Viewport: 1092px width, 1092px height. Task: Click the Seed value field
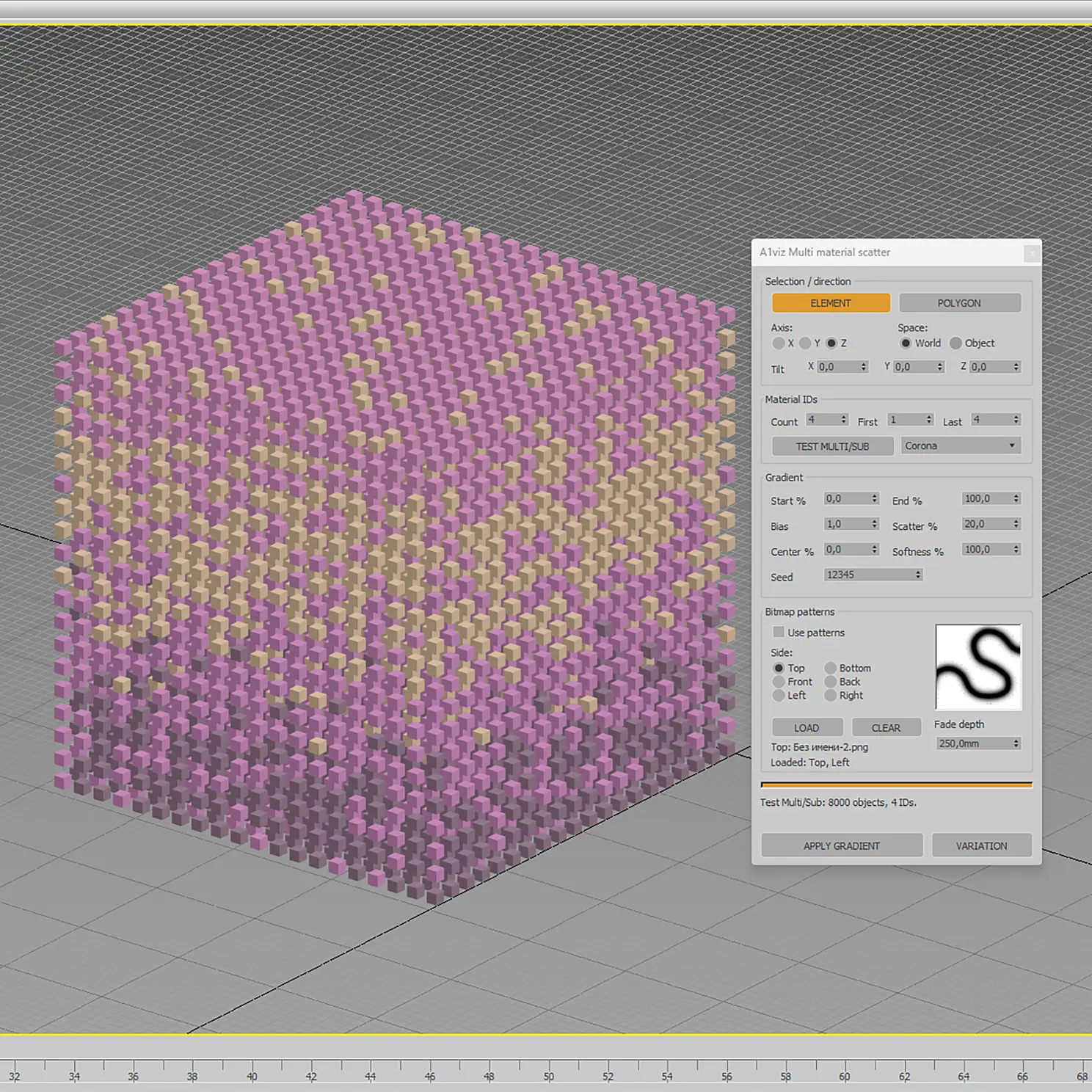pyautogui.click(x=869, y=575)
